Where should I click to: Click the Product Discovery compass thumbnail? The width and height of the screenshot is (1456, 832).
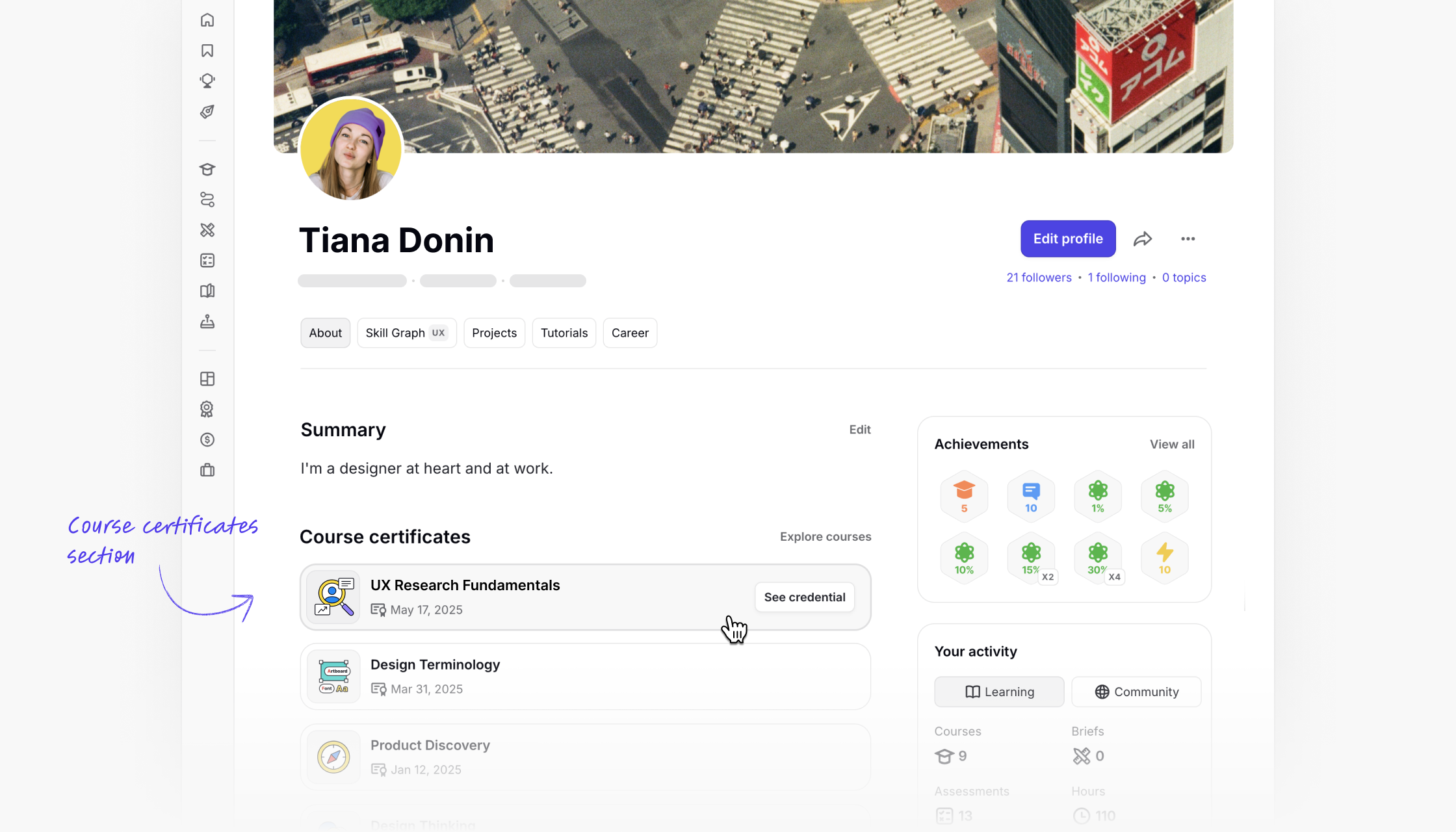coord(334,757)
